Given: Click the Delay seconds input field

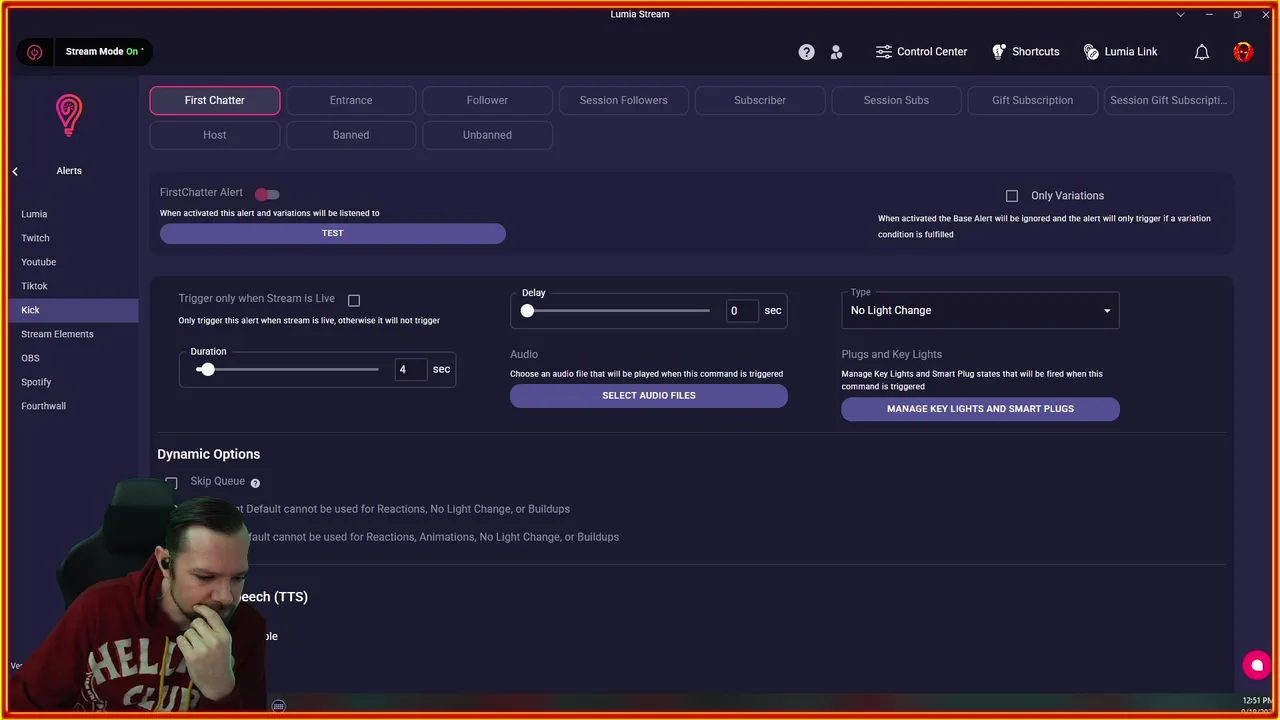Looking at the screenshot, I should tap(742, 311).
